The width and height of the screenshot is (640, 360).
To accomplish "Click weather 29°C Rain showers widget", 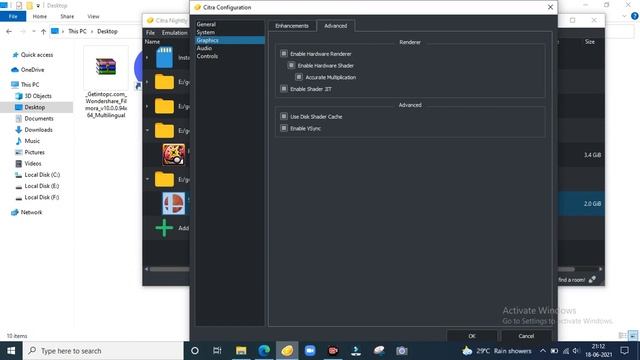I will pos(497,351).
